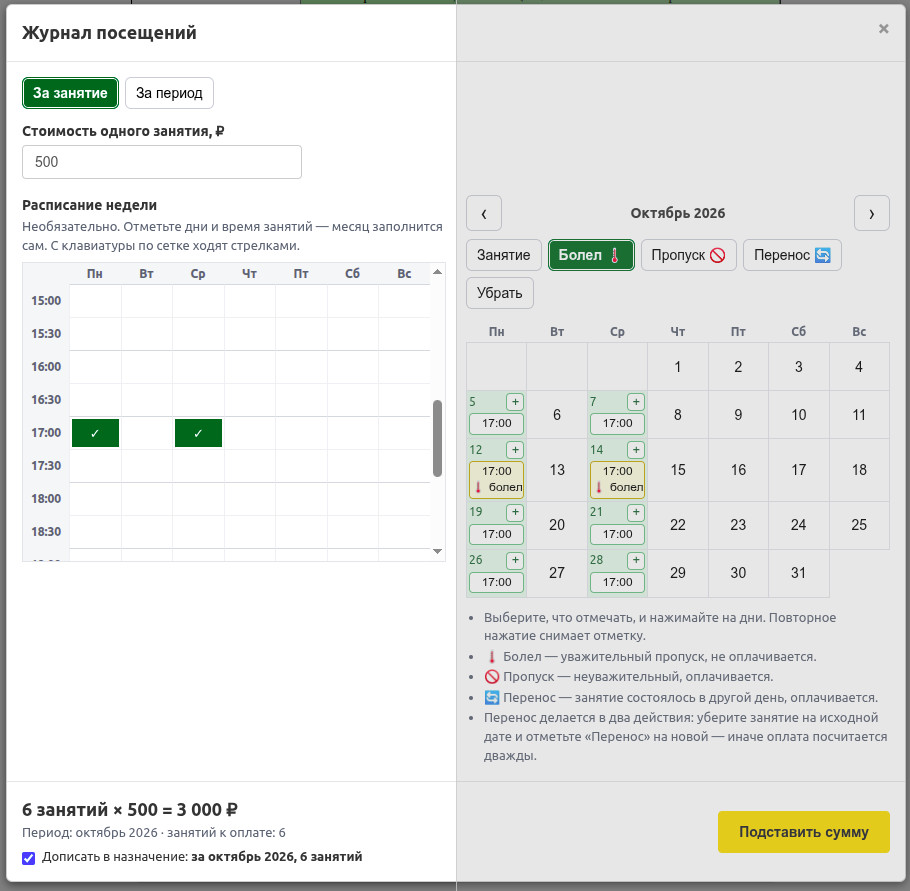The height and width of the screenshot is (891, 910).
Task: Go to the next month
Action: (872, 214)
